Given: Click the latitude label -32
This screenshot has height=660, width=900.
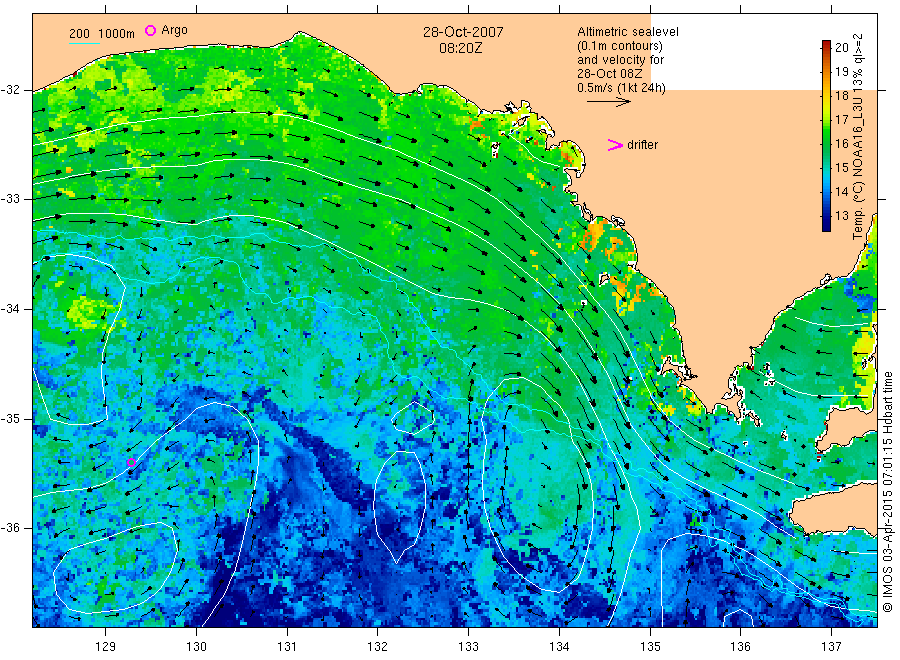Looking at the screenshot, I should point(10,91).
